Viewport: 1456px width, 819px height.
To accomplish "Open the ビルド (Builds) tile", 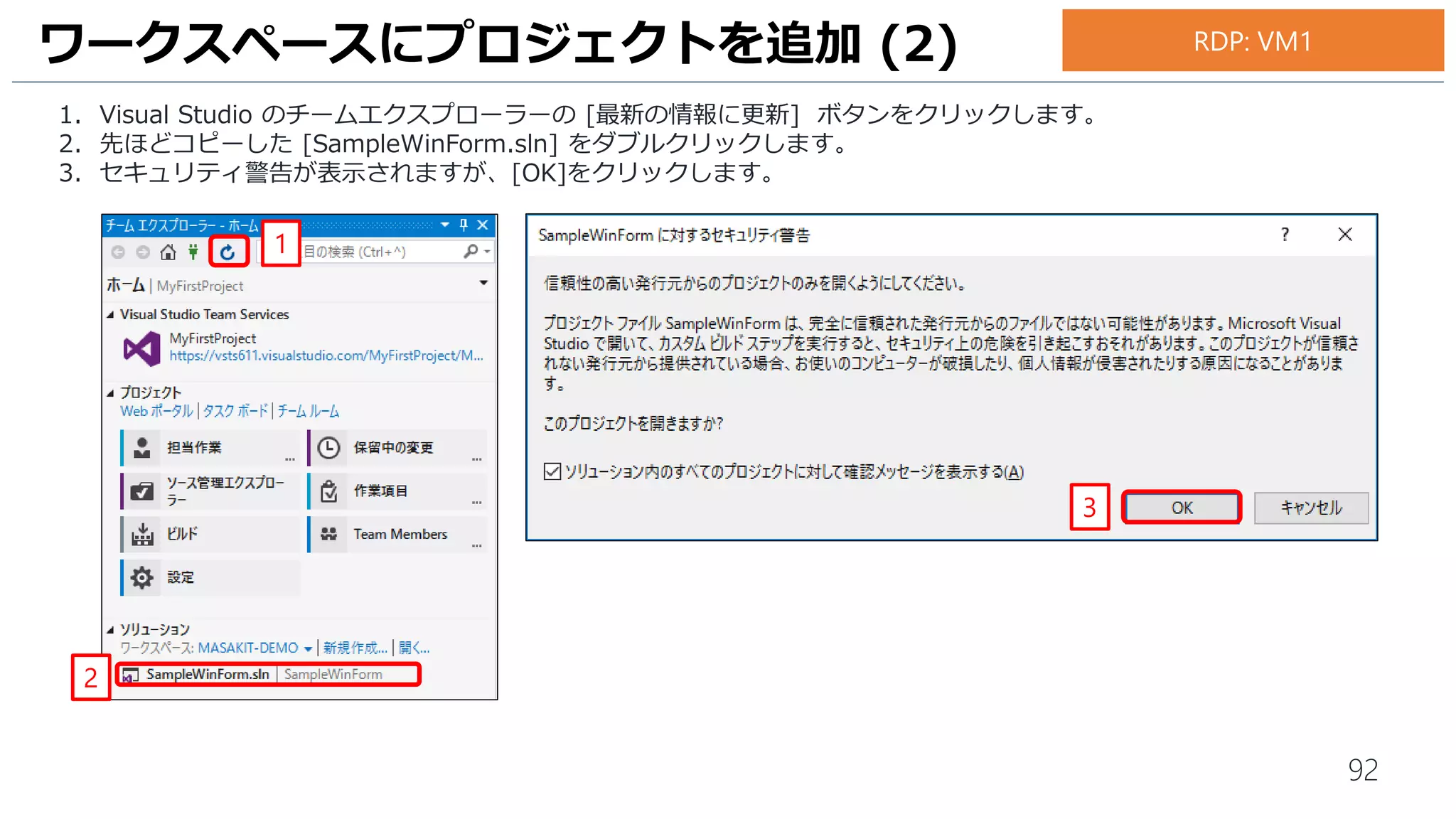I will [209, 535].
